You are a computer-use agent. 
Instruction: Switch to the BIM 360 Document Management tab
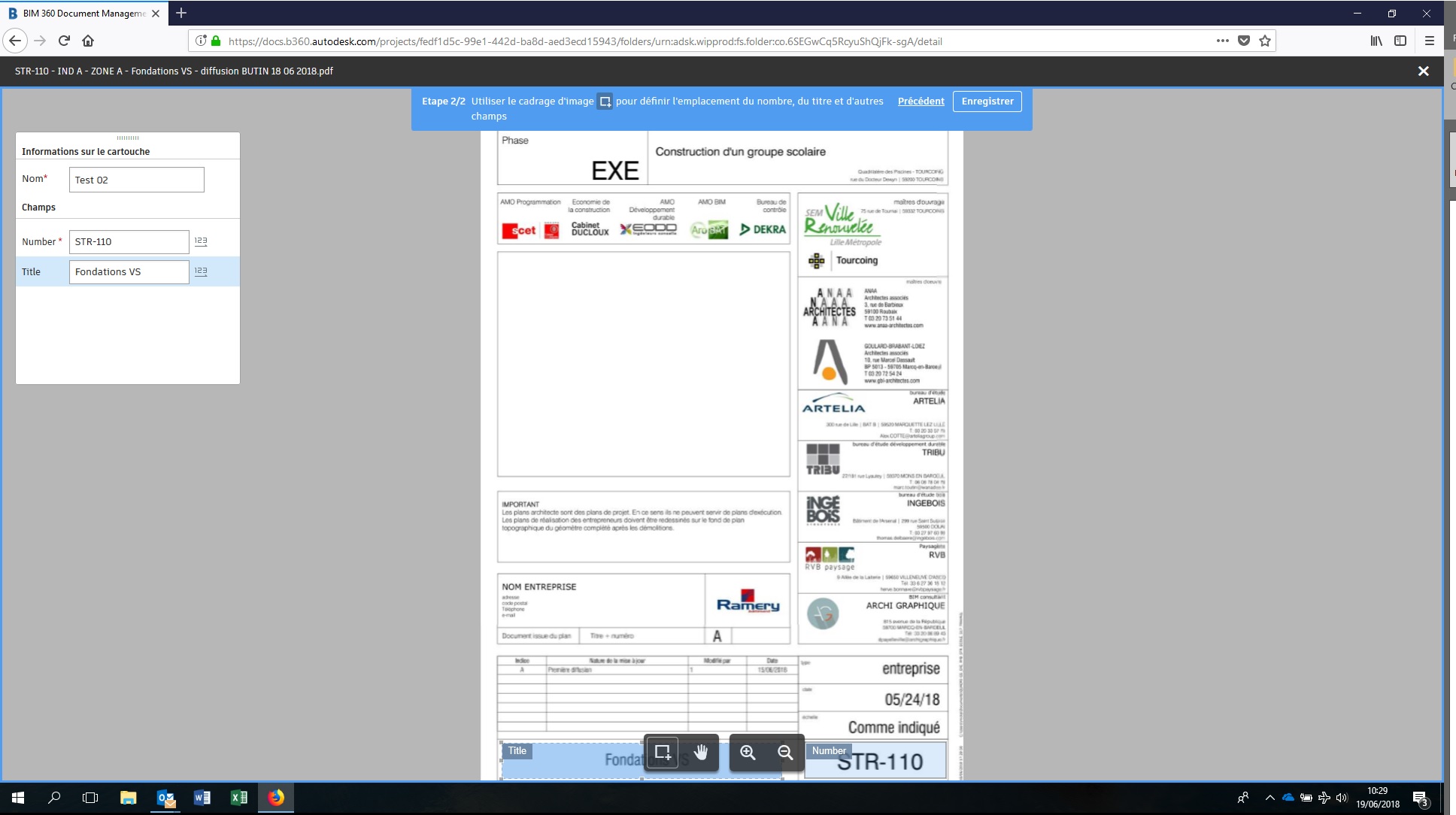[83, 13]
